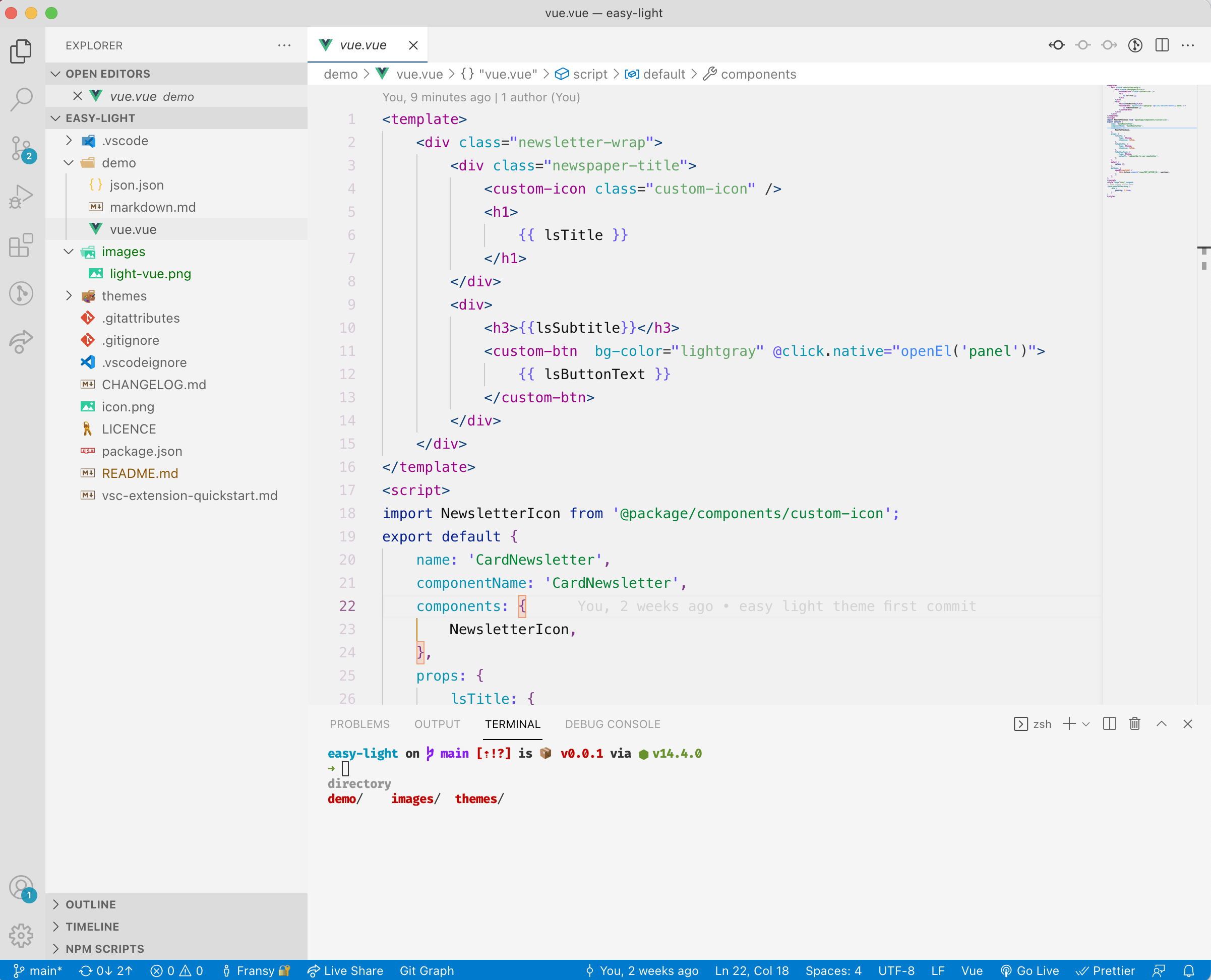1211x980 pixels.
Task: Expand the OUTLINE section
Action: pyautogui.click(x=90, y=904)
